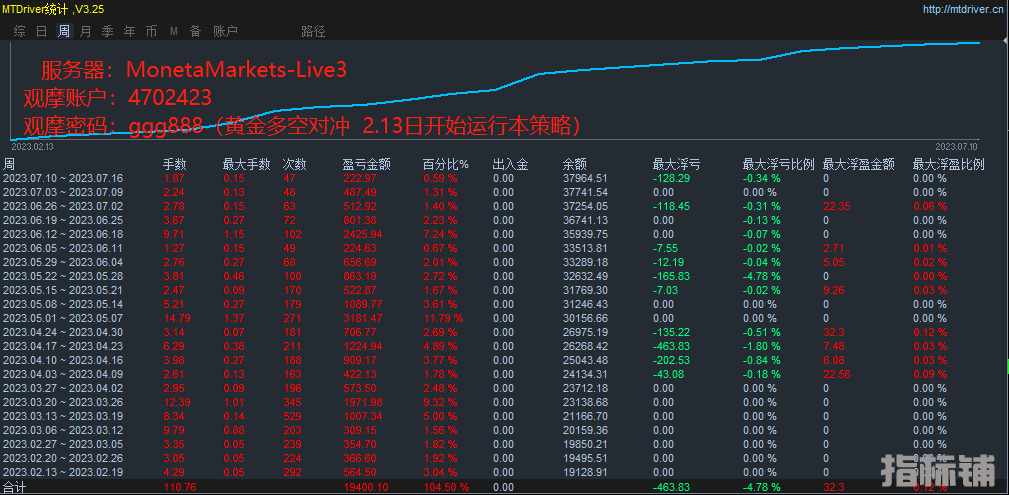This screenshot has height=495, width=1009.
Task: Select row 2023.07.10 ~ 2023.07.16
Action: pos(504,178)
